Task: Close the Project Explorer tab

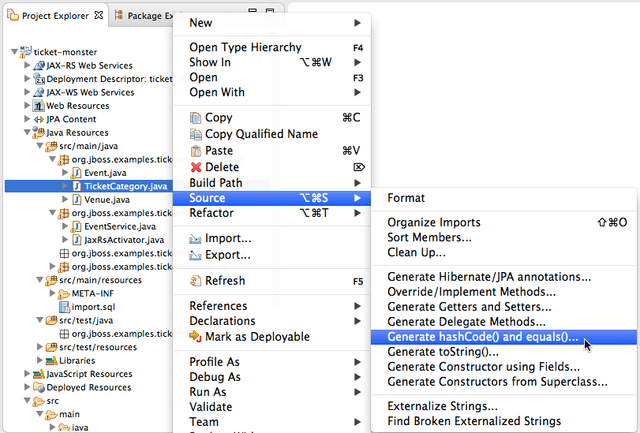Action: pos(98,15)
